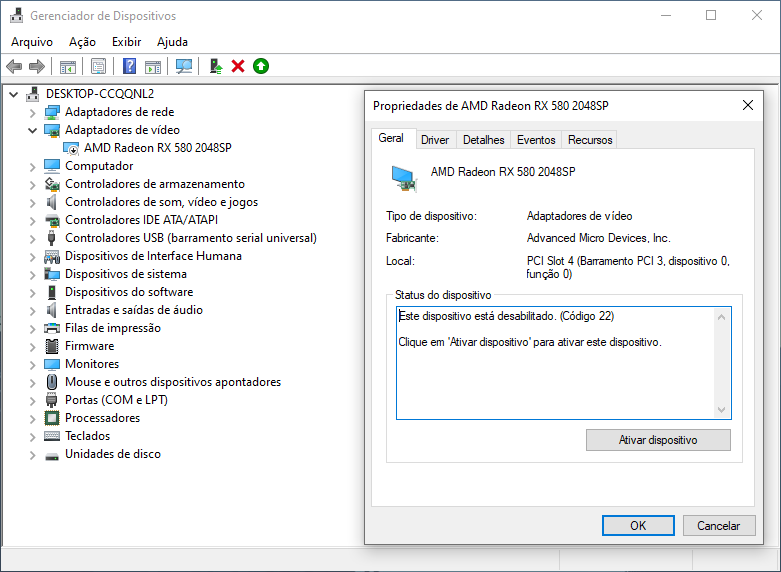Expand Dispositivos do software node
Viewport: 781px width, 572px height.
(32, 292)
